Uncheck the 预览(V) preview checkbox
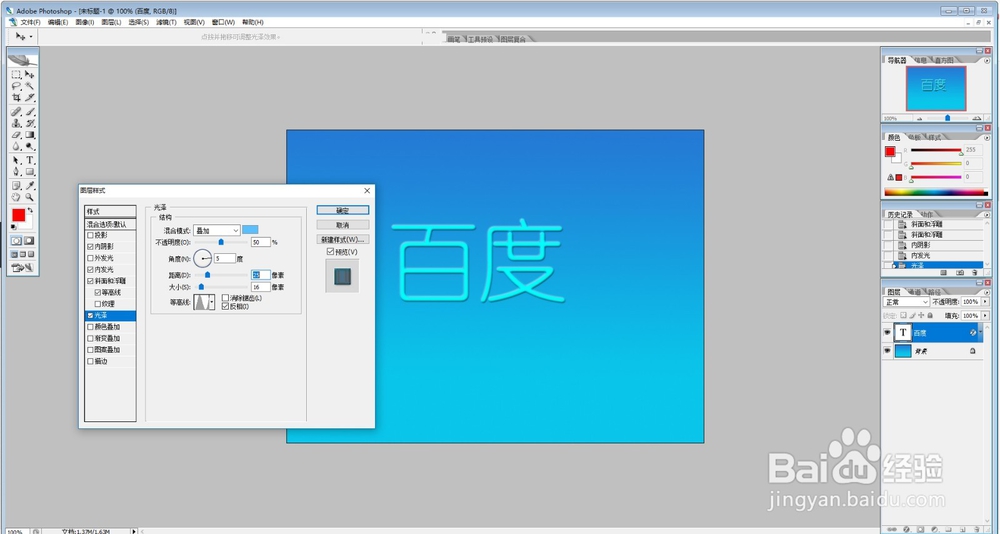This screenshot has width=1000, height=534. tap(330, 252)
